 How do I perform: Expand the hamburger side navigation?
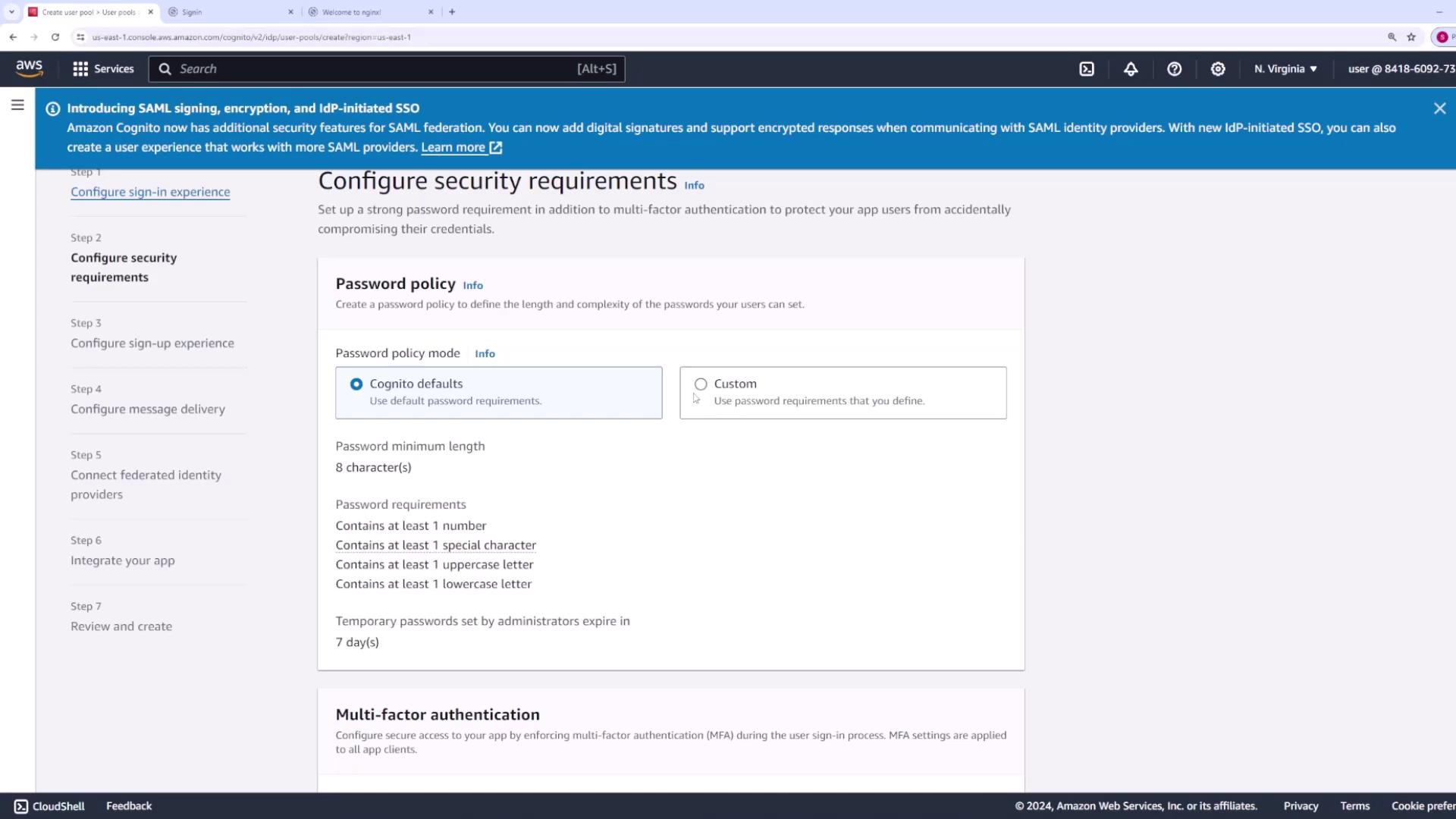[x=17, y=105]
